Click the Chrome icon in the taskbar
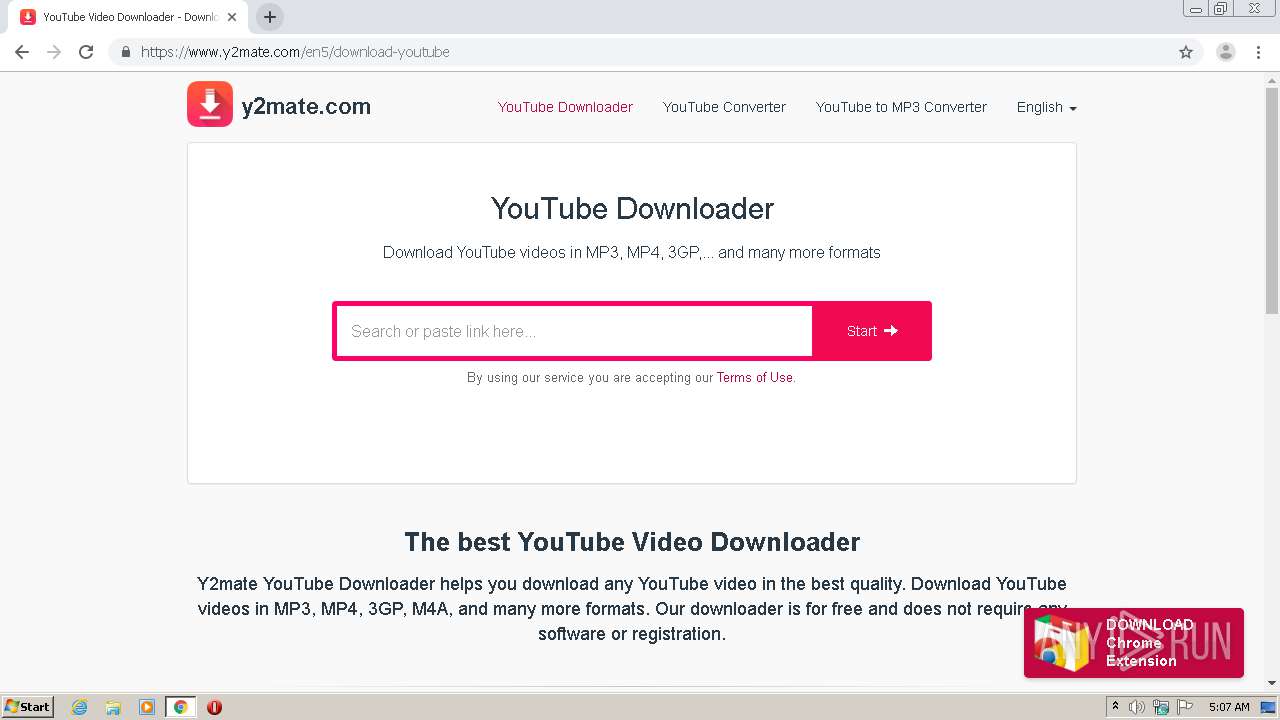 [180, 707]
